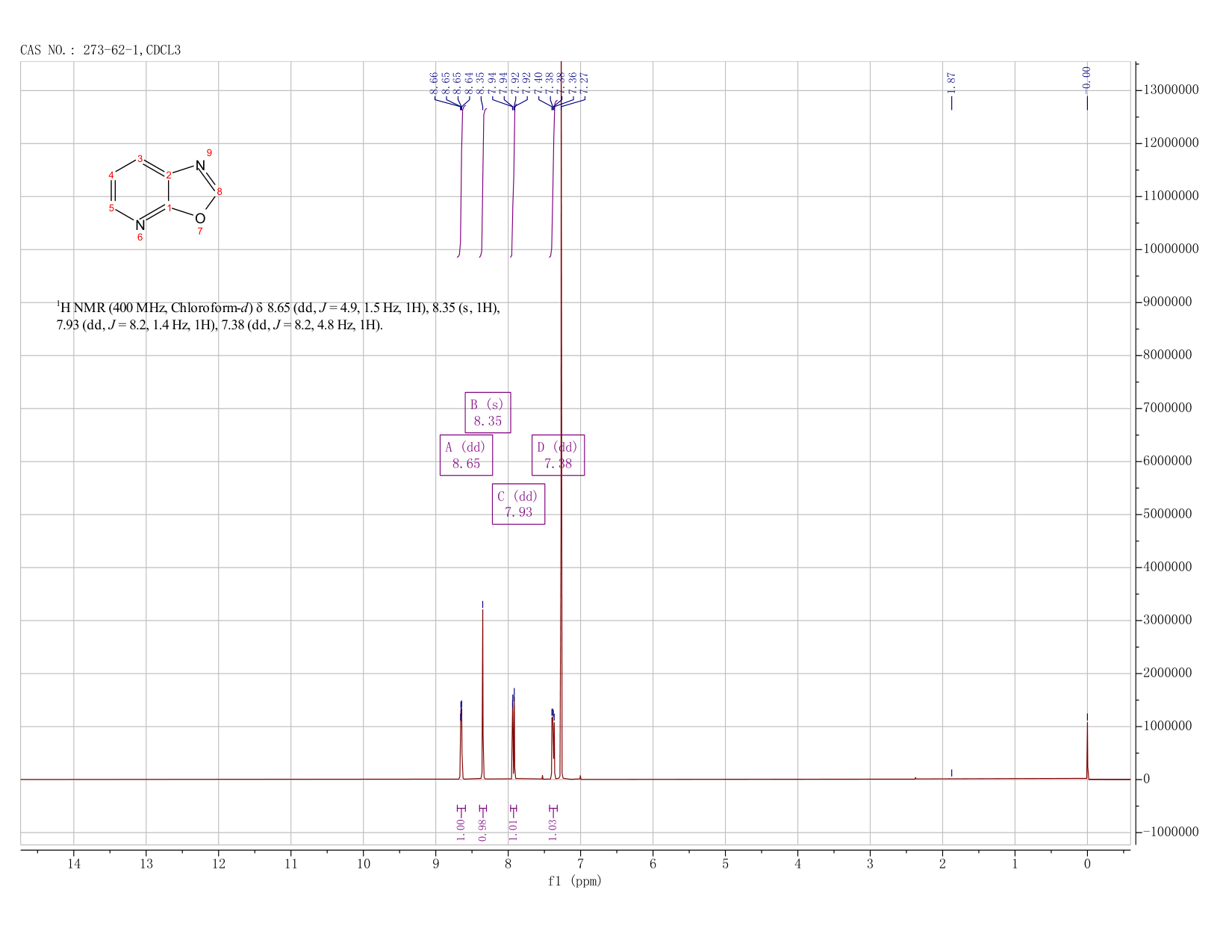The width and height of the screenshot is (1232, 952).
Task: Click the purple integral curve above 8.65 ppm
Action: point(461,183)
